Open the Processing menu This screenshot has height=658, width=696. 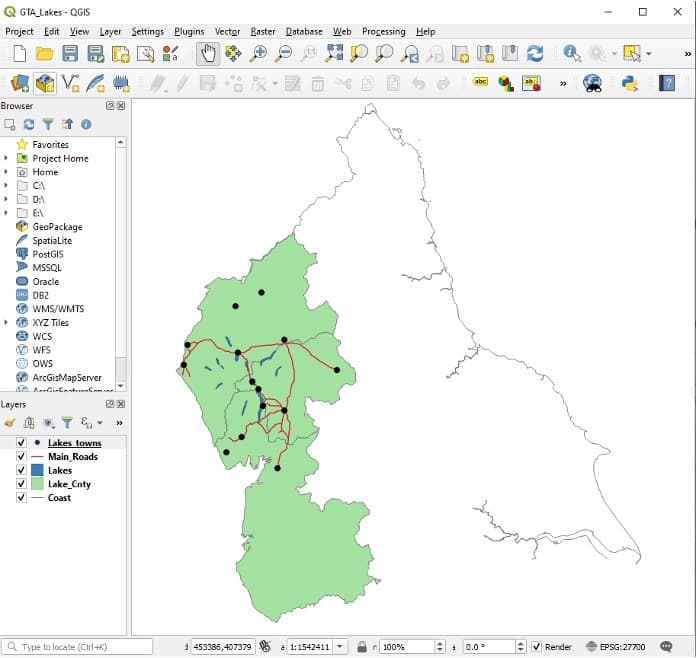(x=384, y=31)
